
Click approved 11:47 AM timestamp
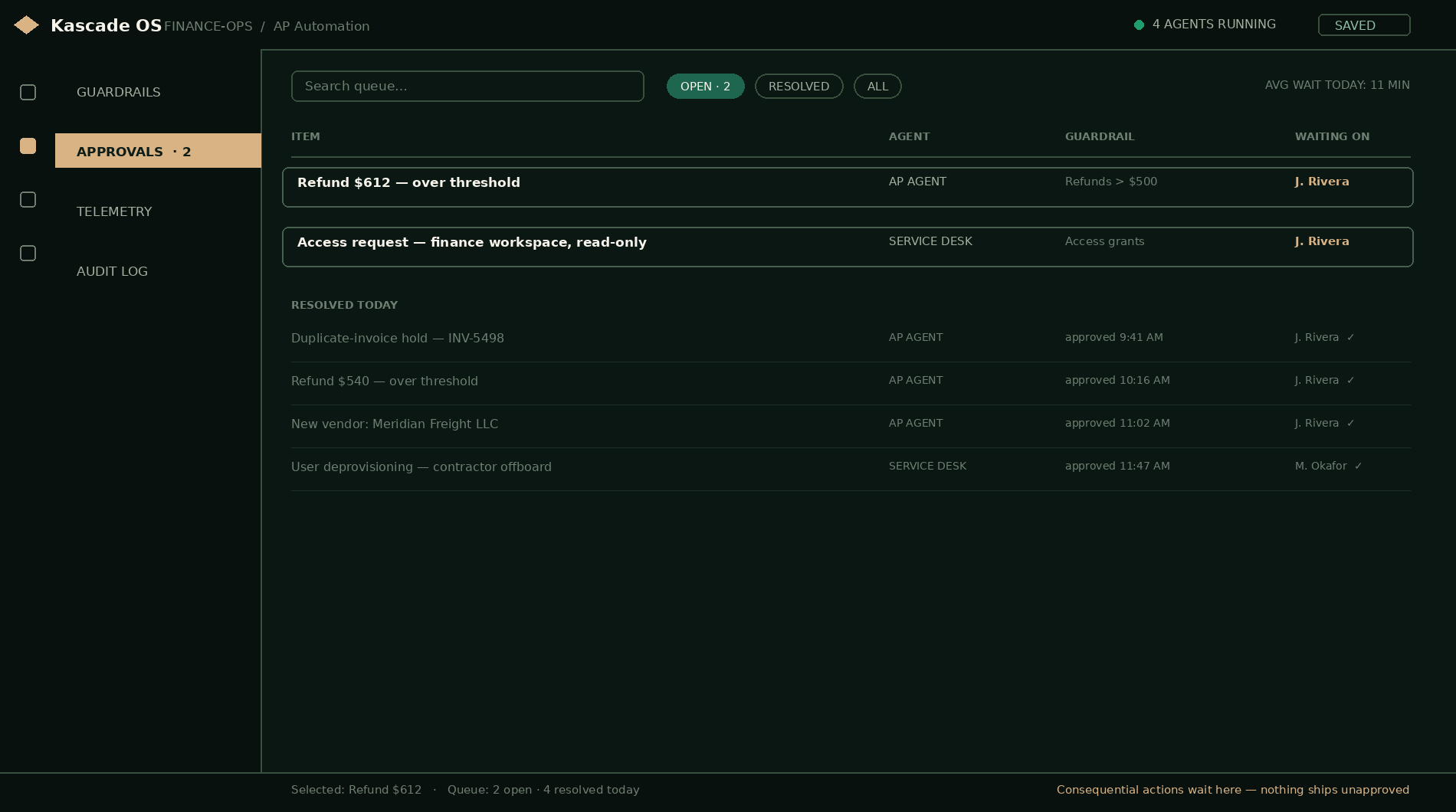[x=1117, y=466]
